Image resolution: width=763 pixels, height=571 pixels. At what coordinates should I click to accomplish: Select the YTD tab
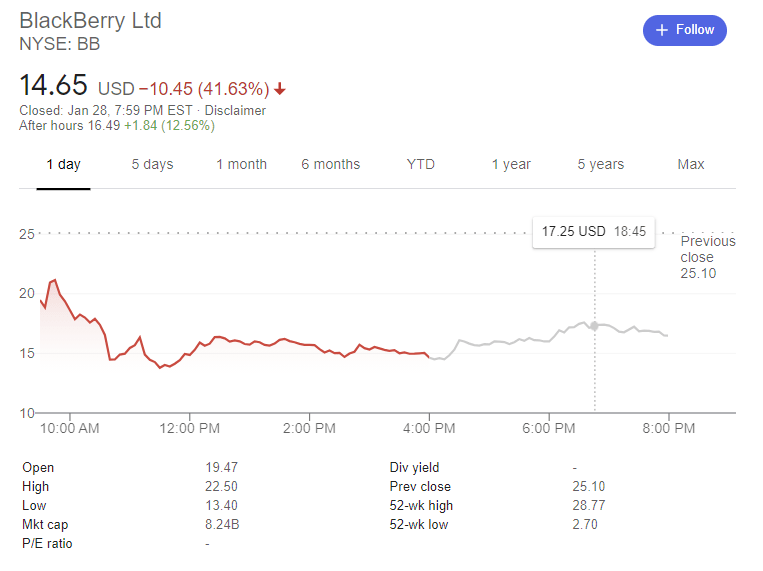point(421,164)
